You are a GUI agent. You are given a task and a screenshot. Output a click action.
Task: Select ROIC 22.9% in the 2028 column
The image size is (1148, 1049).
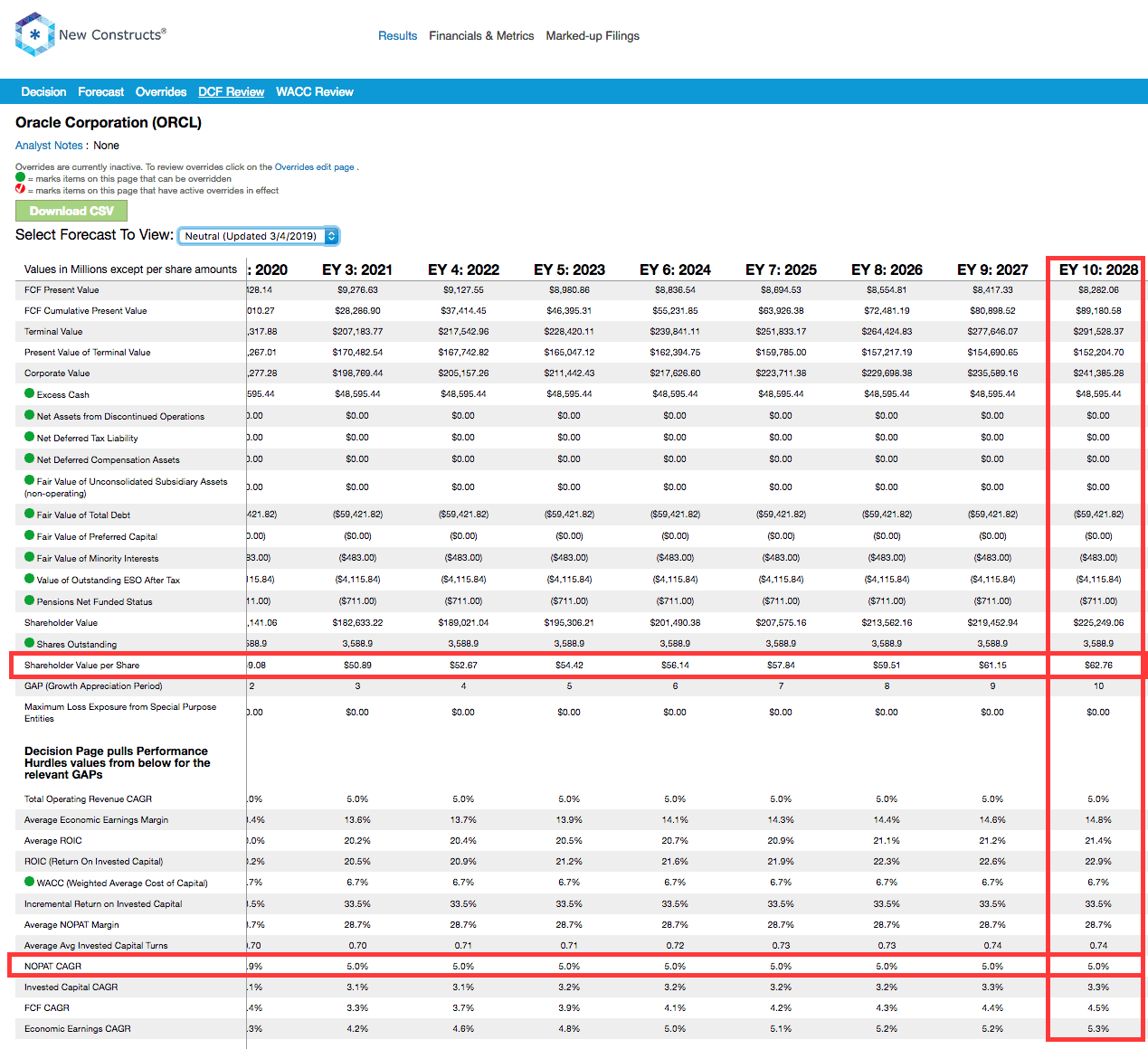1098,862
